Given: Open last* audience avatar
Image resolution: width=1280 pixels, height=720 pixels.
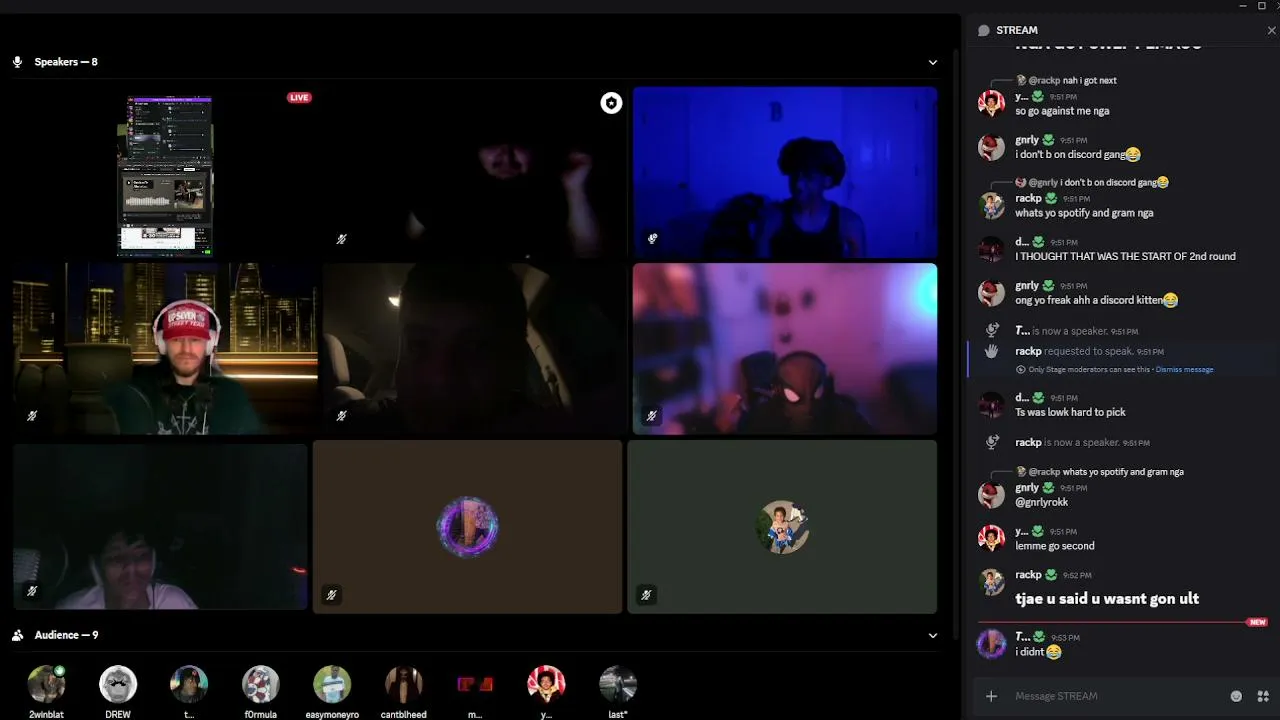Looking at the screenshot, I should click(618, 684).
